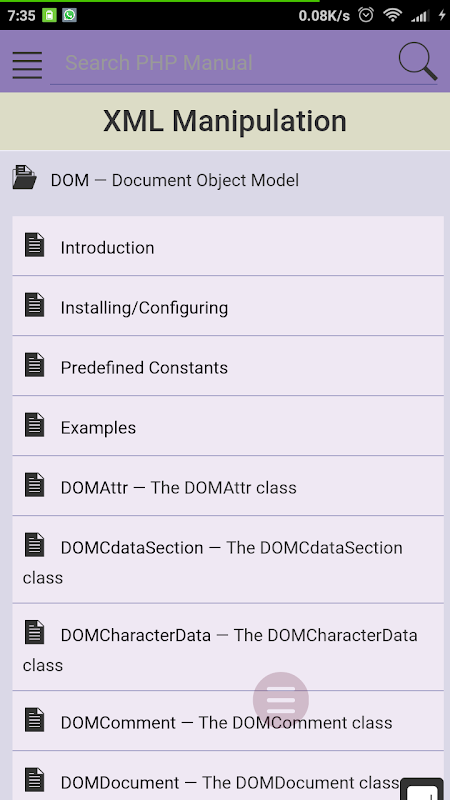Open Predefined Constants entry
The image size is (450, 800).
(228, 366)
